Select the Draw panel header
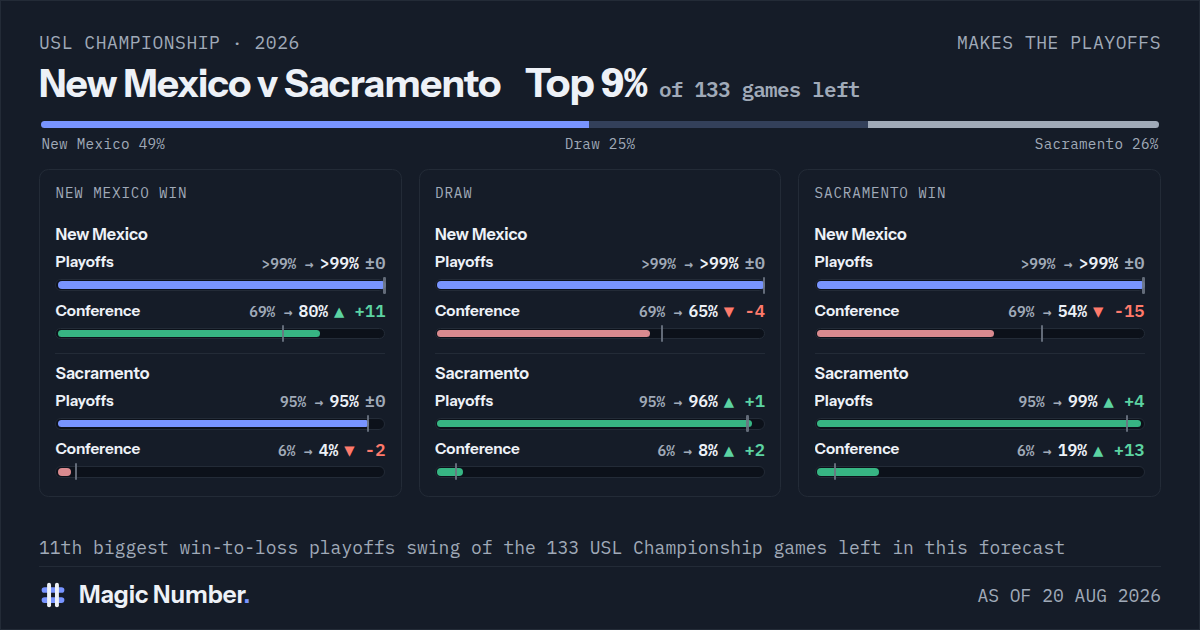This screenshot has height=630, width=1200. [454, 193]
